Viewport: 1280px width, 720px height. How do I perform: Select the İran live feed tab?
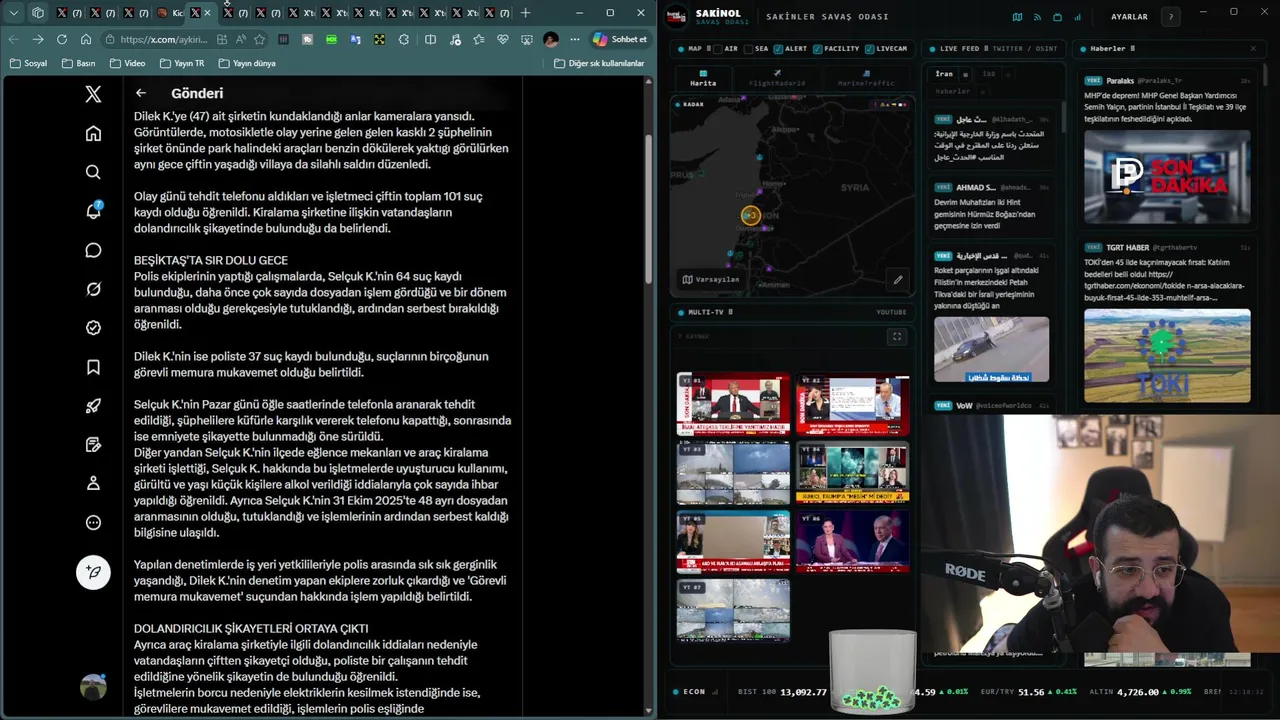point(944,74)
